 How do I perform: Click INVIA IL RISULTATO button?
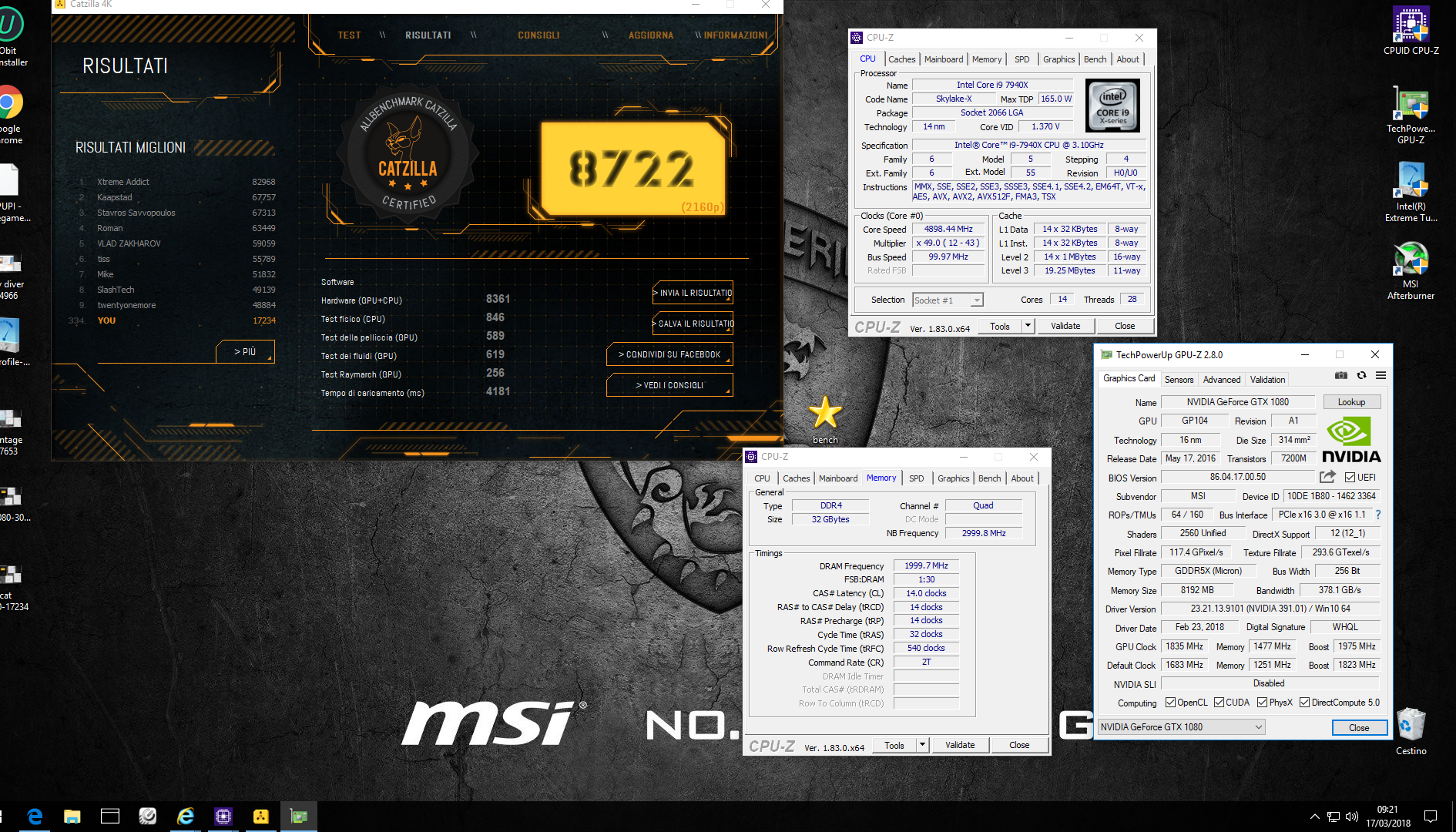tap(693, 293)
